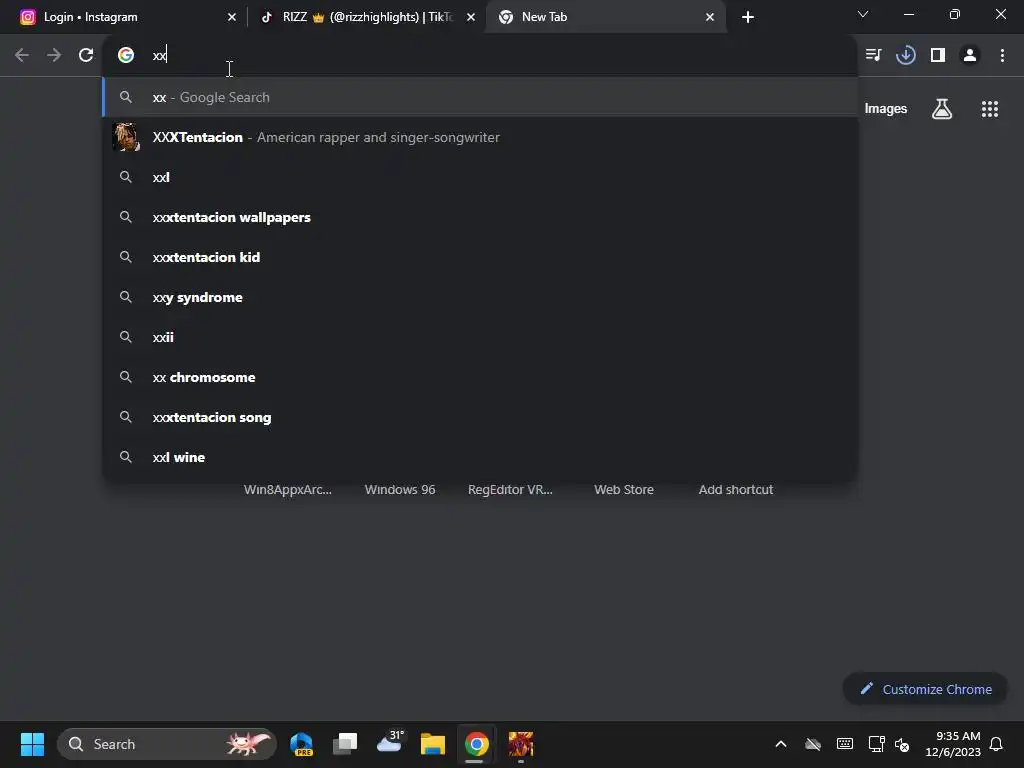Screen dimensions: 1024x768
Task: Open the media control playlist icon
Action: 873,56
